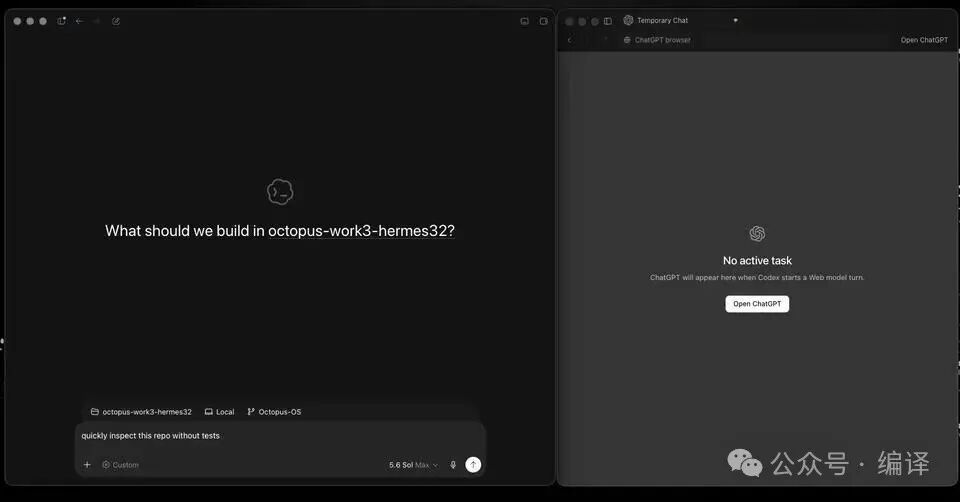Send the prompt with the up-arrow button

[x=473, y=465]
